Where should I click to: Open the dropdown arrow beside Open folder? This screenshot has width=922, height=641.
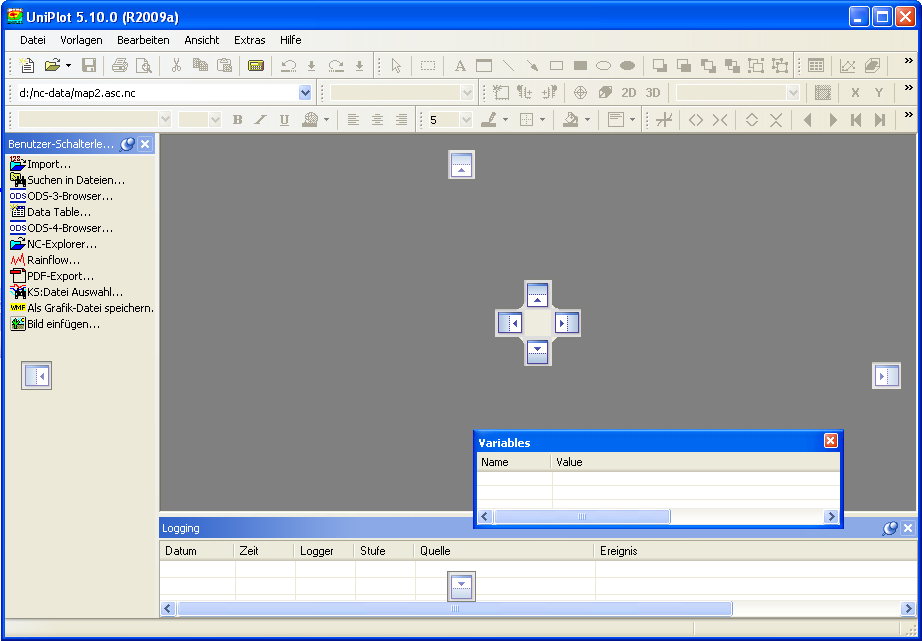coord(68,66)
